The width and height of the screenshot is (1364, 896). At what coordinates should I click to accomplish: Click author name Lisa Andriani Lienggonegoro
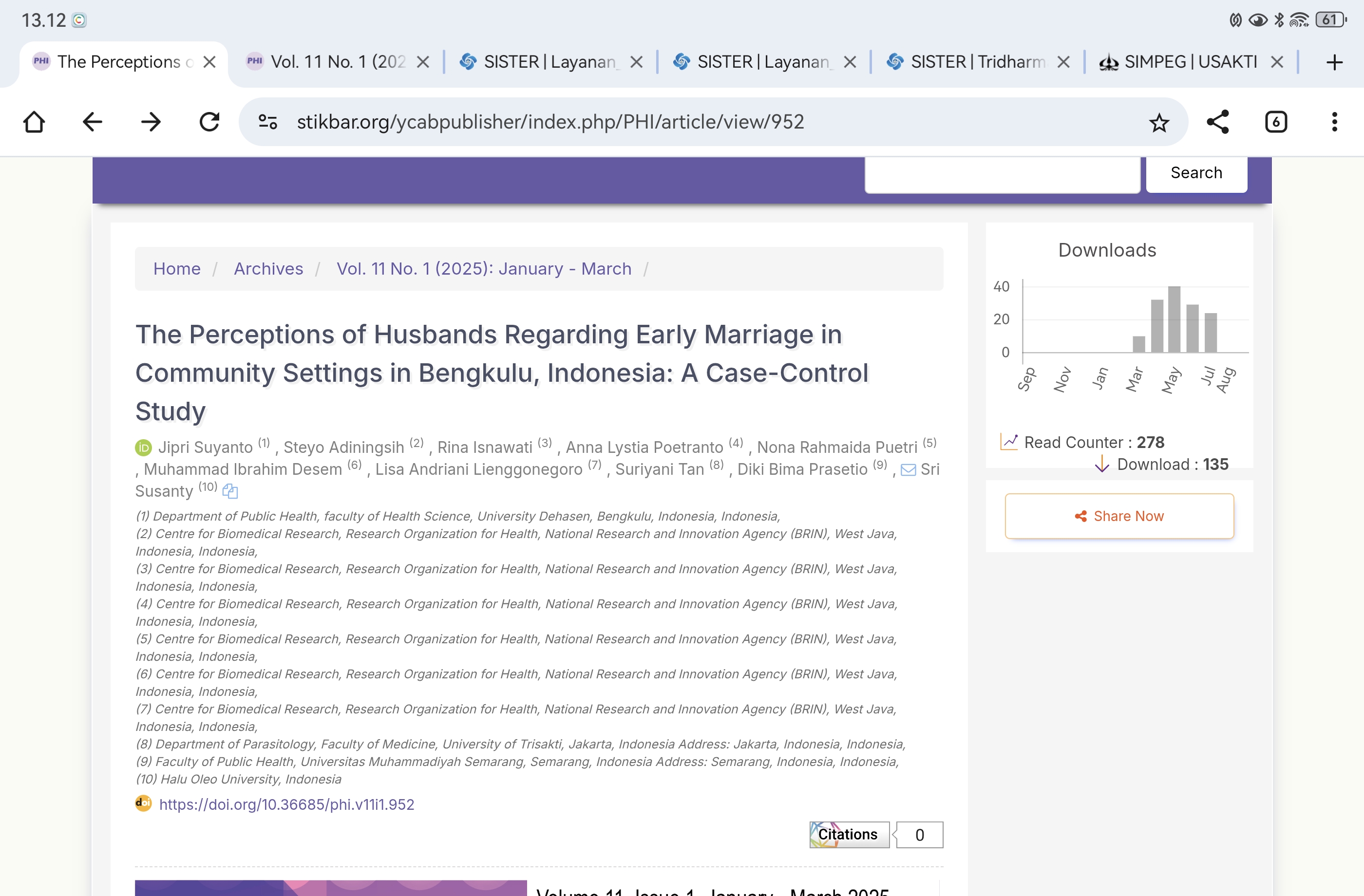coord(478,469)
